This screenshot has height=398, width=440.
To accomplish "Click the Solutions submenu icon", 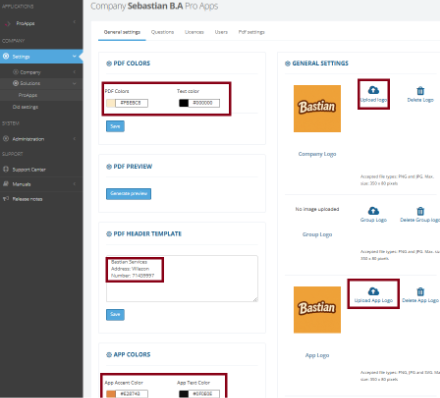I will point(16,83).
